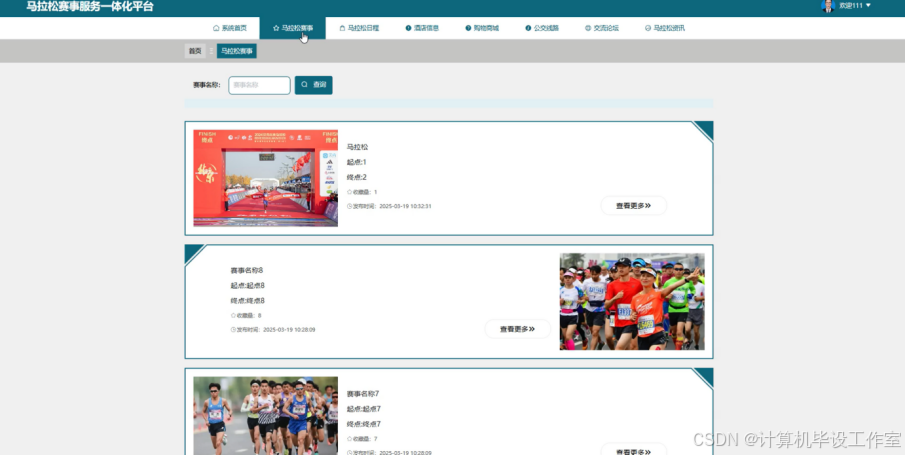This screenshot has height=455, width=905.
Task: Open the 赛事名称7 runners photo
Action: pos(265,416)
